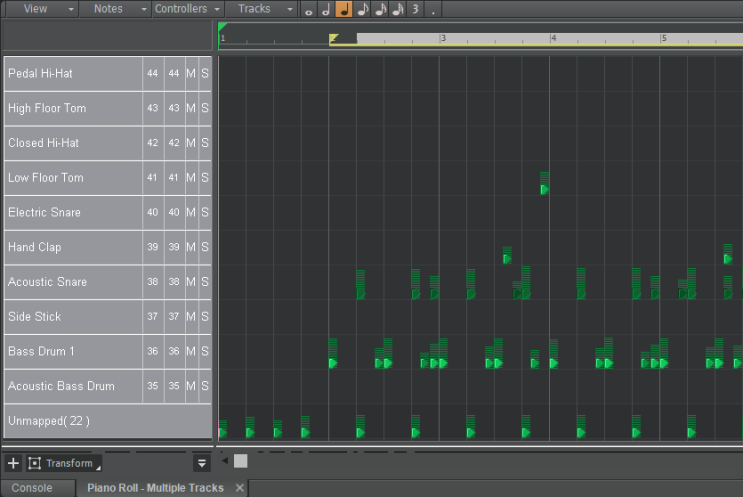Image resolution: width=743 pixels, height=497 pixels.
Task: Select the whole note duration icon
Action: 308,10
